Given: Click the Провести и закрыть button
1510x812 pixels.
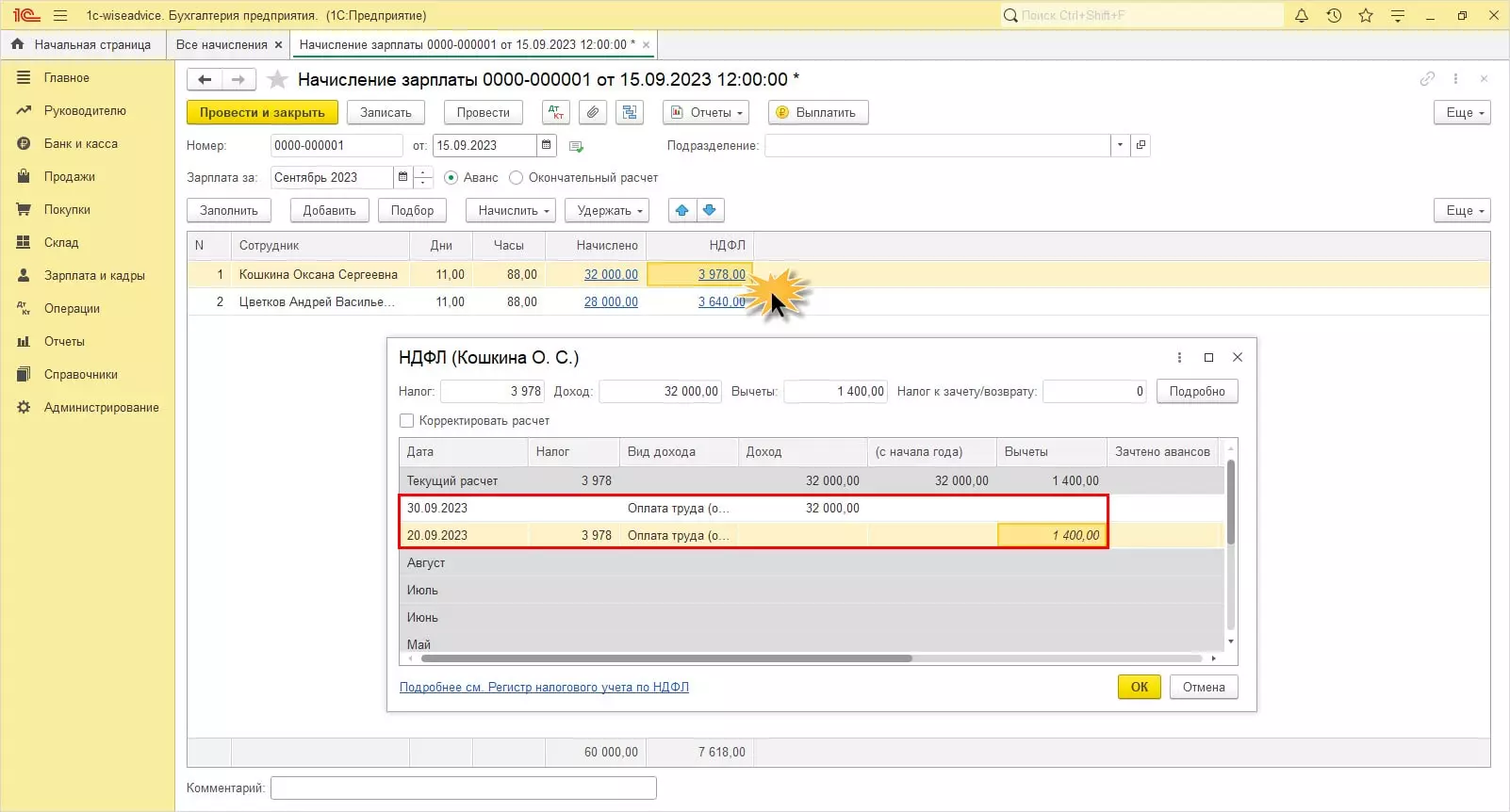Looking at the screenshot, I should click(x=262, y=112).
